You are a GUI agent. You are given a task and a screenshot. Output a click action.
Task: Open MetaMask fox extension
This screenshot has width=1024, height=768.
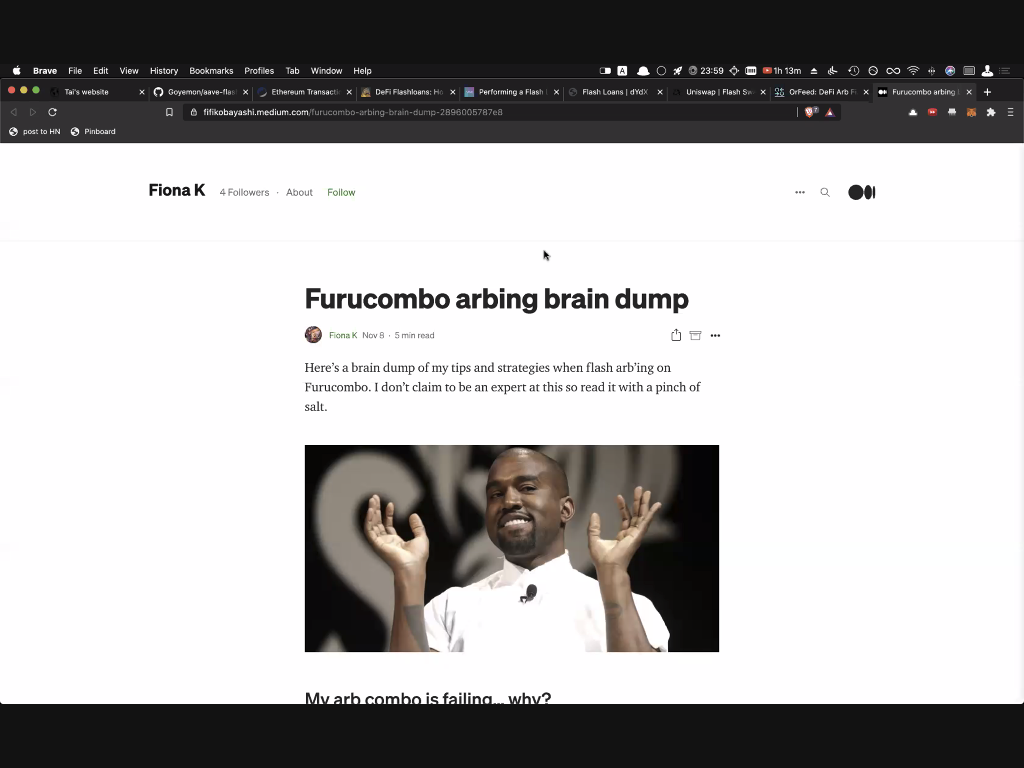pyautogui.click(x=971, y=112)
